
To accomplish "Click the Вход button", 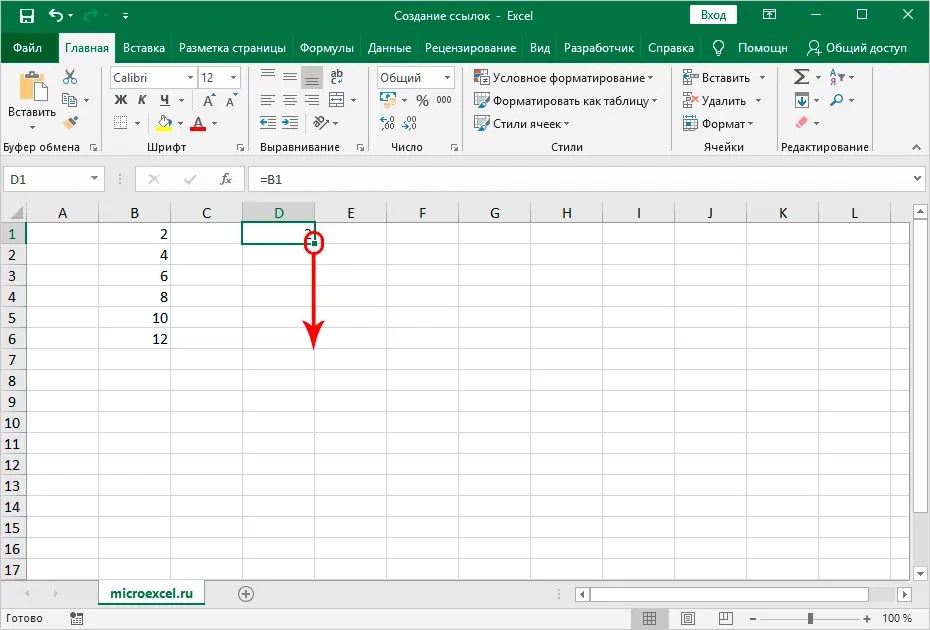I will (713, 14).
